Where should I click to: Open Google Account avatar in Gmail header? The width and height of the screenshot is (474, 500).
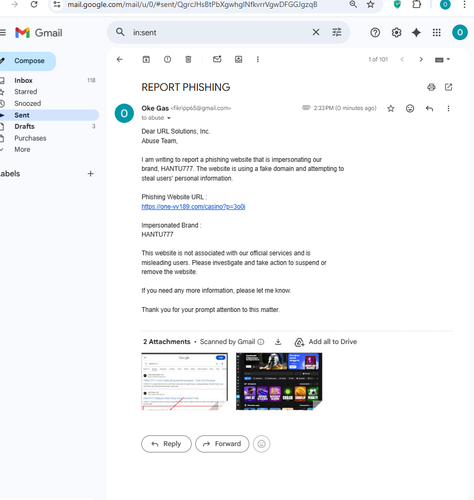[x=460, y=32]
